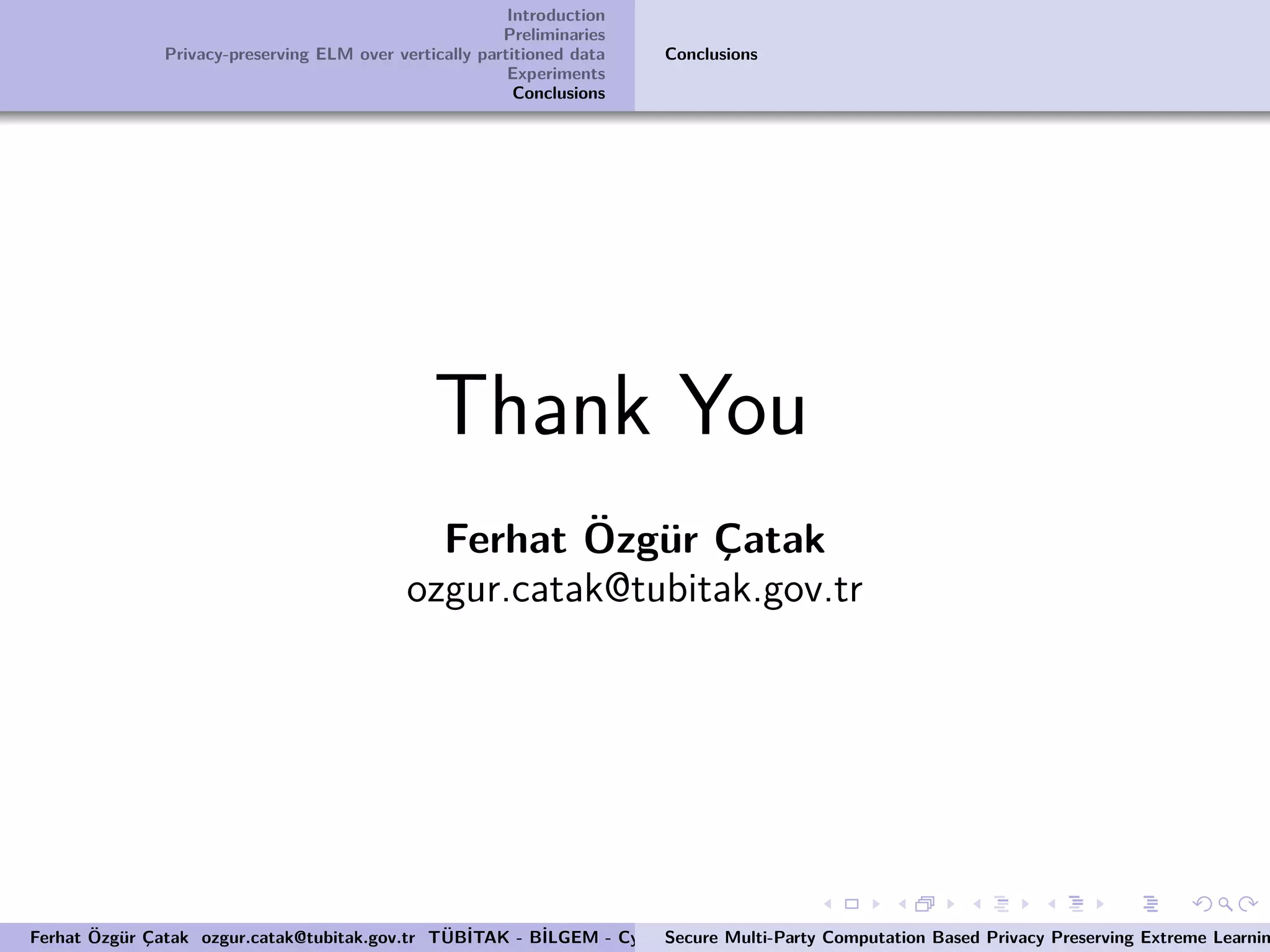The height and width of the screenshot is (952, 1270).
Task: Click the author name in footer bar
Action: coord(109,937)
